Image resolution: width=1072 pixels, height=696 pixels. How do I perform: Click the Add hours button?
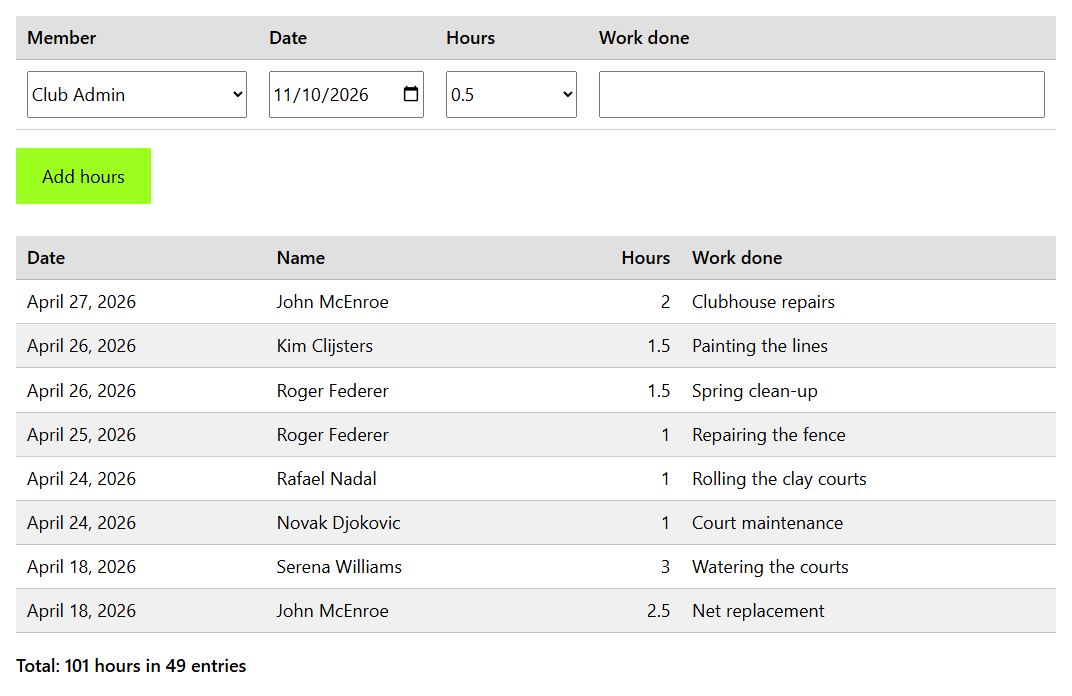click(83, 176)
